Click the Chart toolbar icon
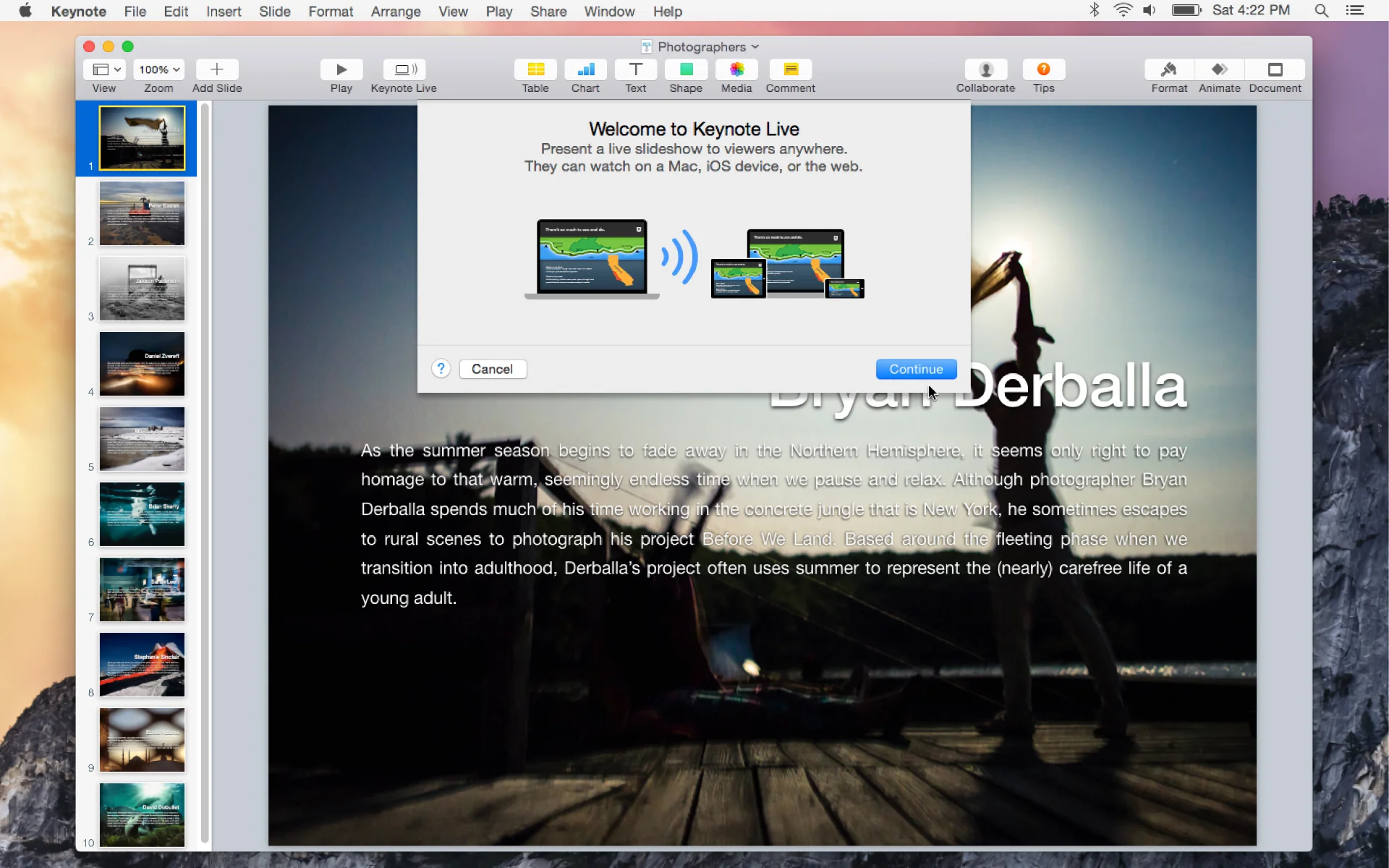This screenshot has width=1389, height=868. (x=585, y=69)
